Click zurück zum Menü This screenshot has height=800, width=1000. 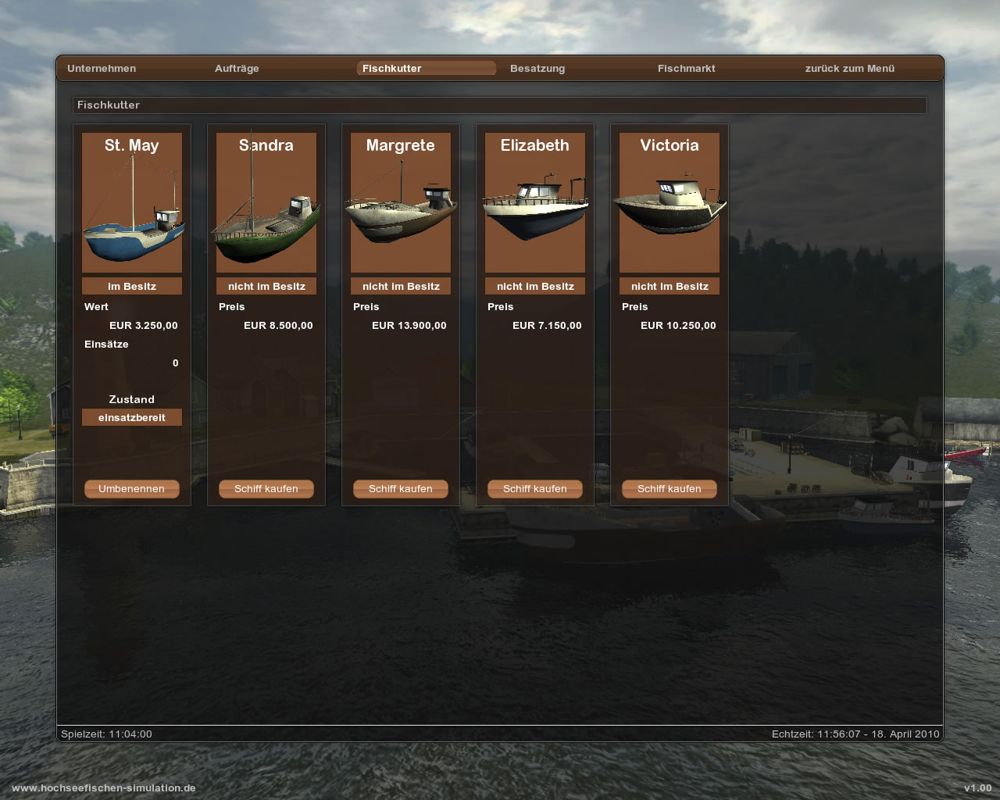point(849,68)
